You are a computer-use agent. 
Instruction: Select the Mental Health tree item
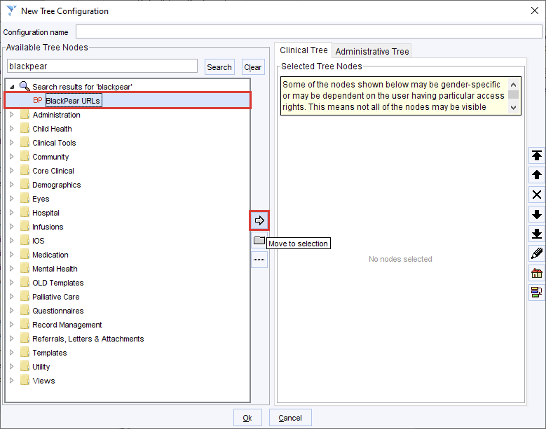point(55,269)
